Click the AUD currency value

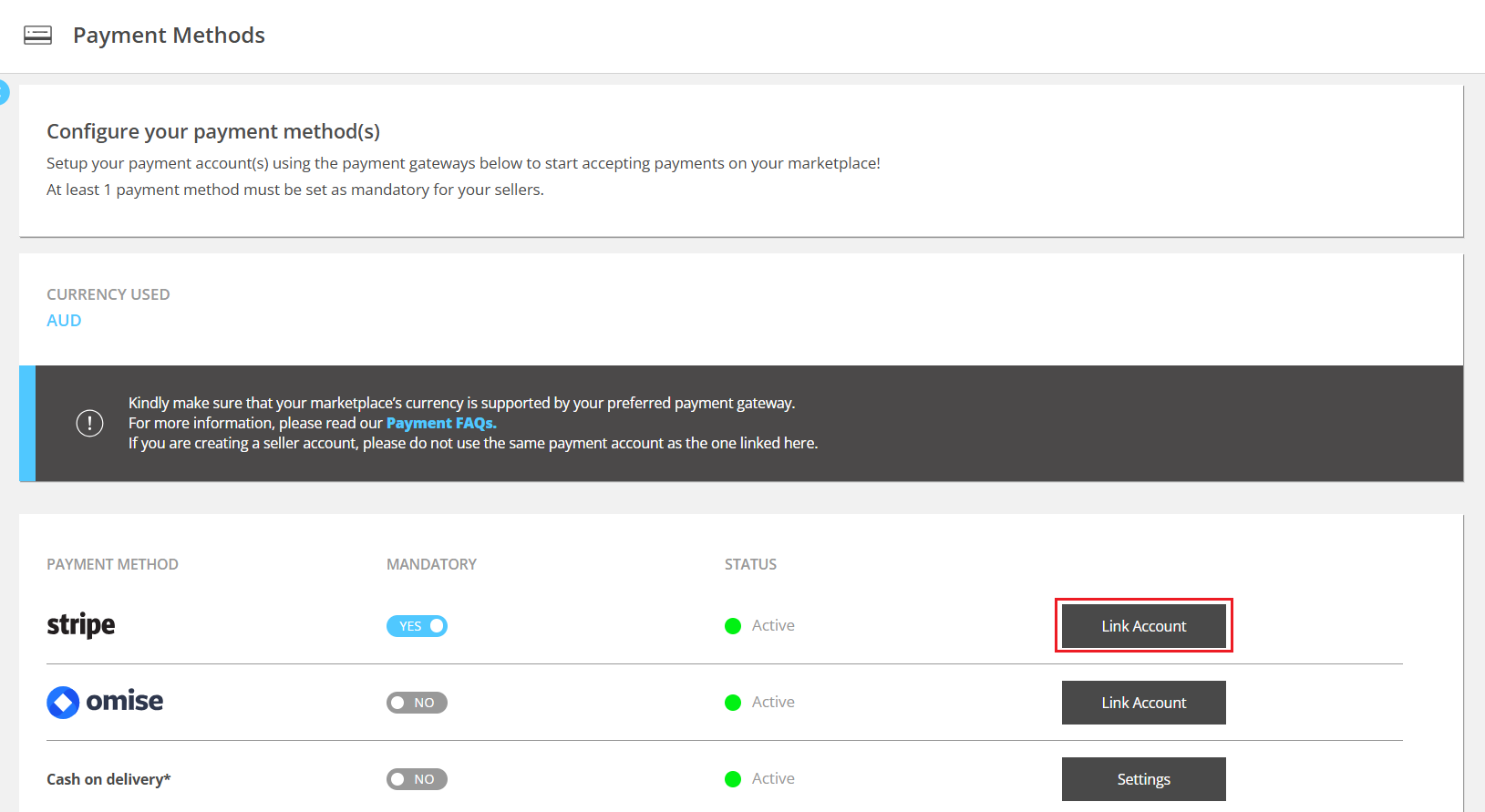coord(64,321)
